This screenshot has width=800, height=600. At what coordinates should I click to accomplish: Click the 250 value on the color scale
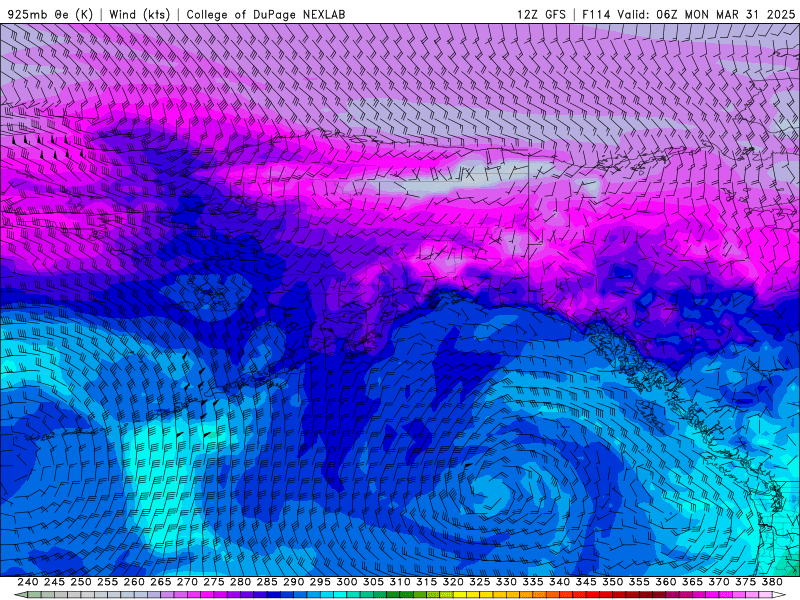pos(81,582)
